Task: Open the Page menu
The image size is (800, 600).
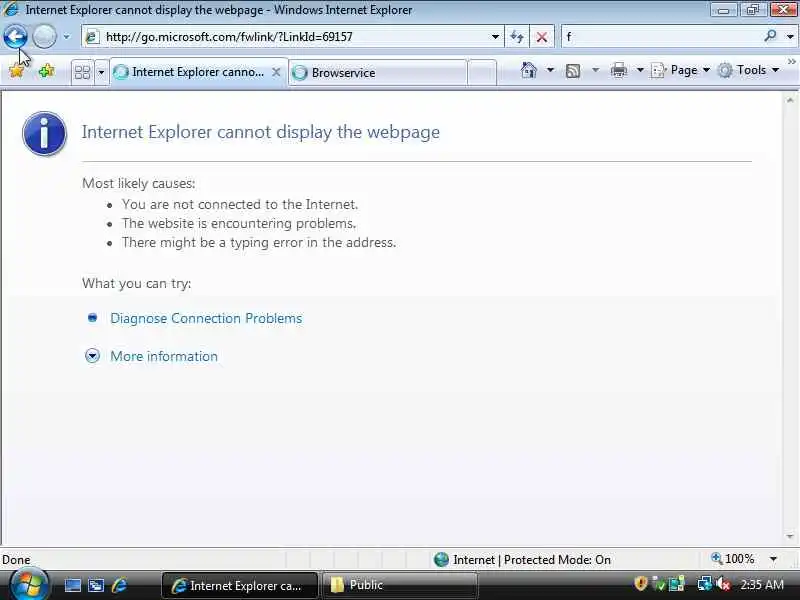Action: [680, 70]
